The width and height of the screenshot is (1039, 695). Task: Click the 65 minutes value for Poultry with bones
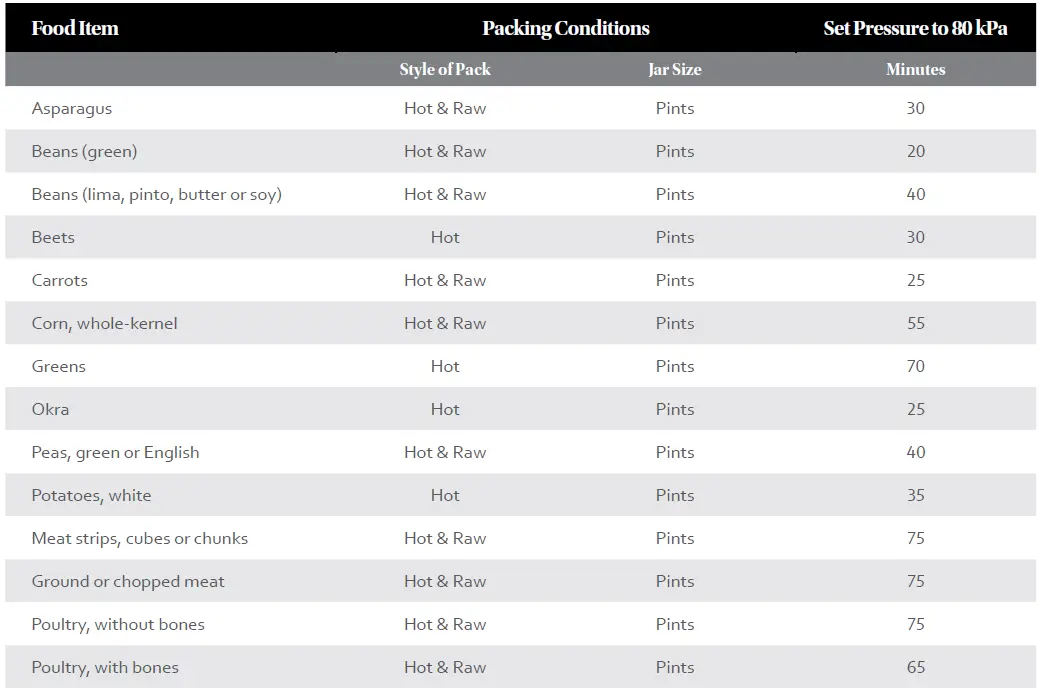pos(915,667)
